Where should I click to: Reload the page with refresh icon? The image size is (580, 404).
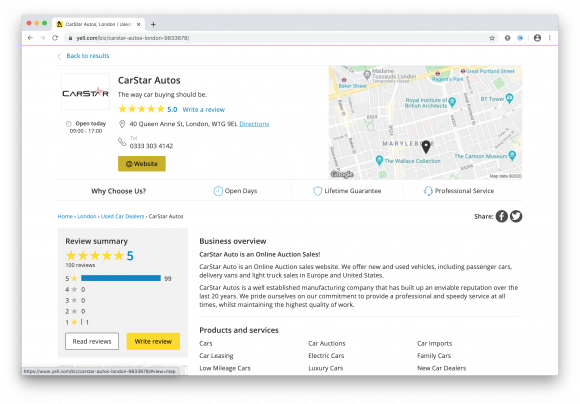point(55,38)
